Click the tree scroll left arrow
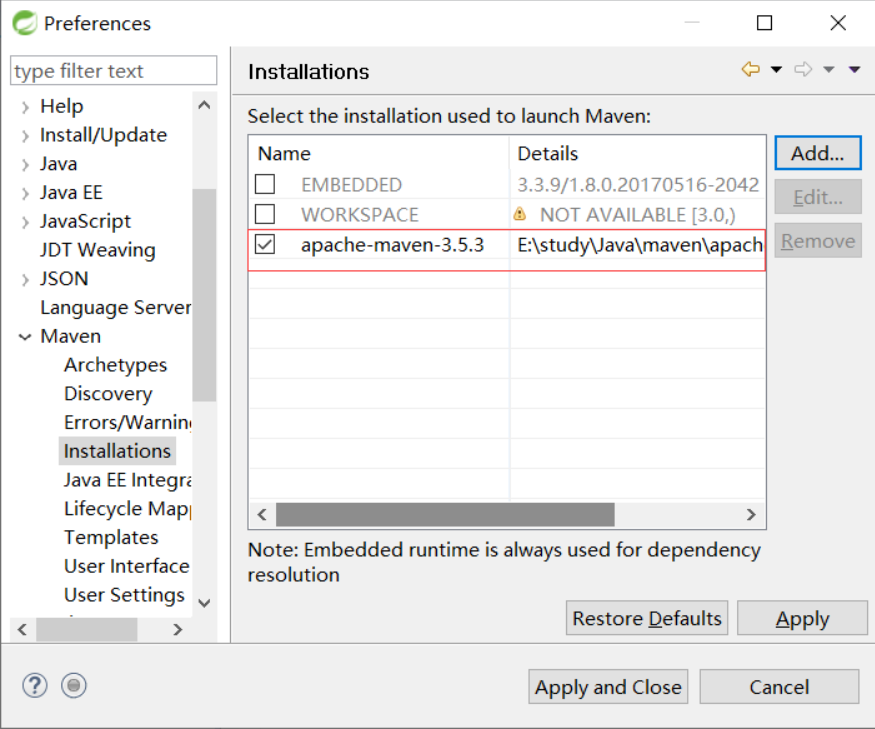This screenshot has height=729, width=875. (x=22, y=630)
